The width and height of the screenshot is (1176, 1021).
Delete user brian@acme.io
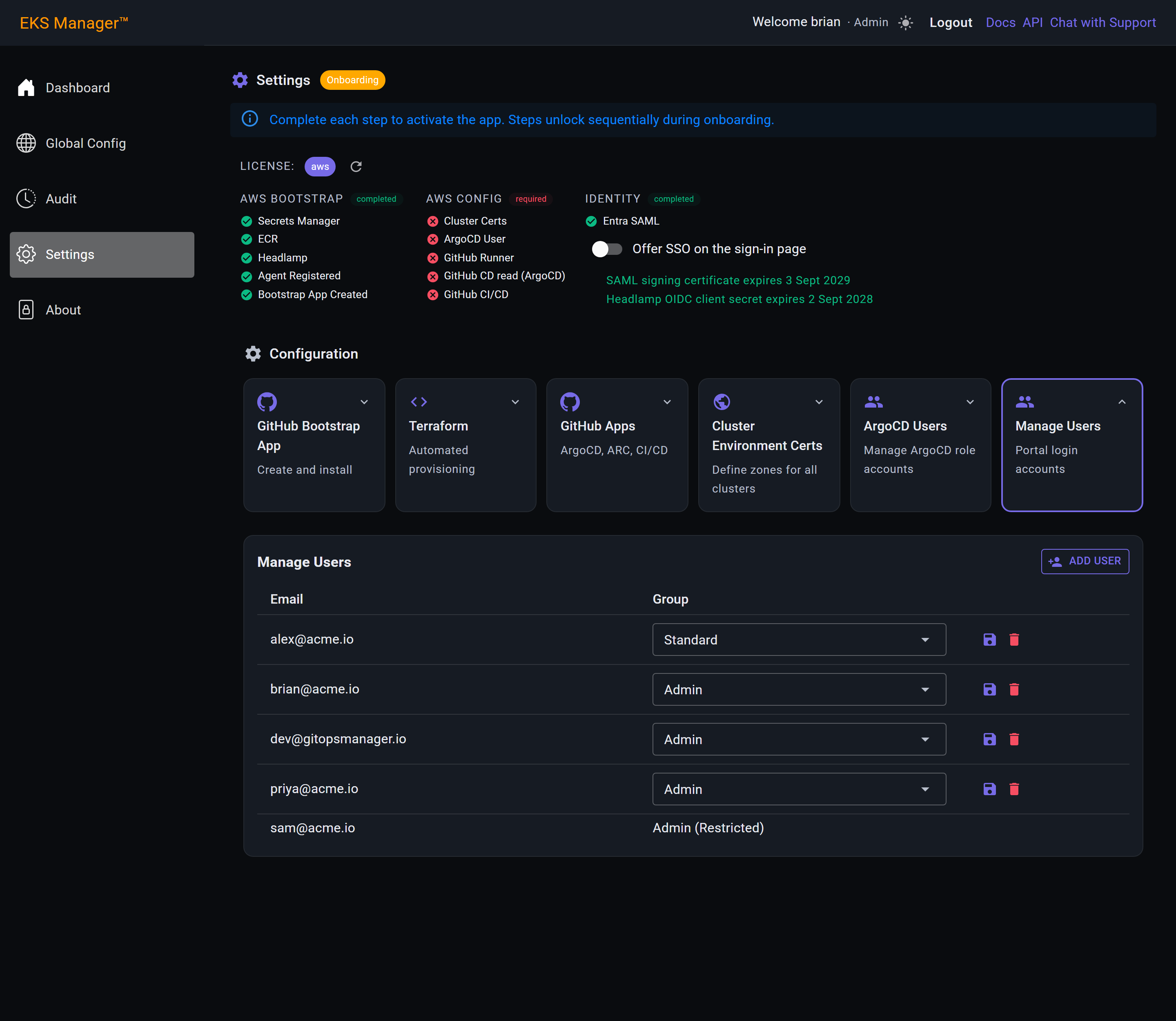tap(1014, 689)
